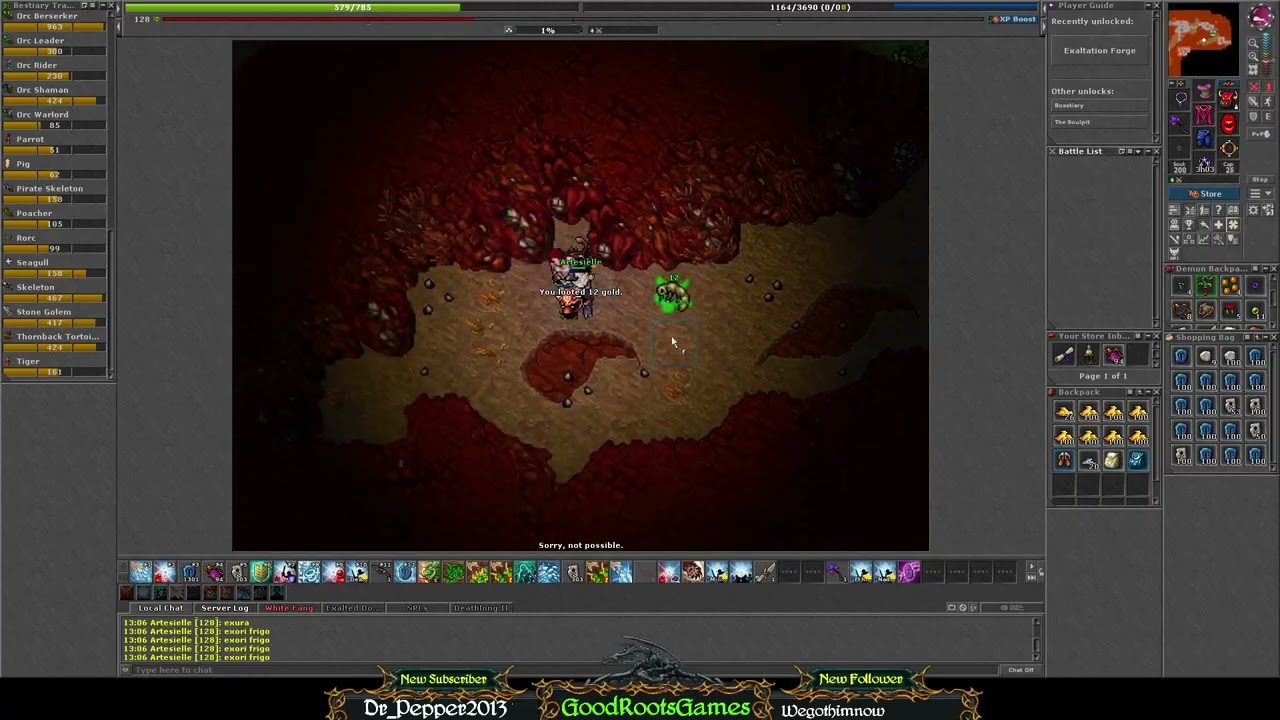Screen dimensions: 1280x720
Task: Toggle the expert mode E button
Action: pos(1268,116)
